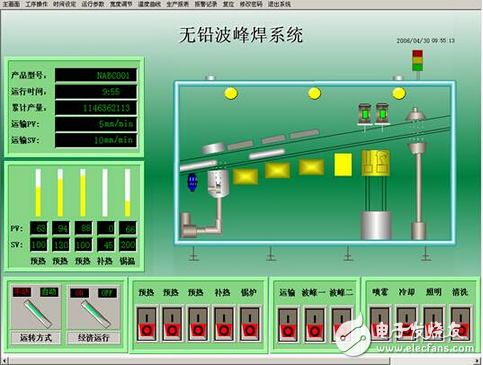Click the second yellow preheater block

point(277,170)
